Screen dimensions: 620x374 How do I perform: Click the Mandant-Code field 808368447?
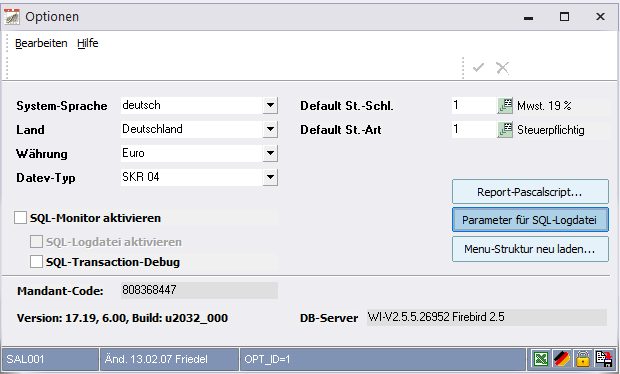pos(199,290)
